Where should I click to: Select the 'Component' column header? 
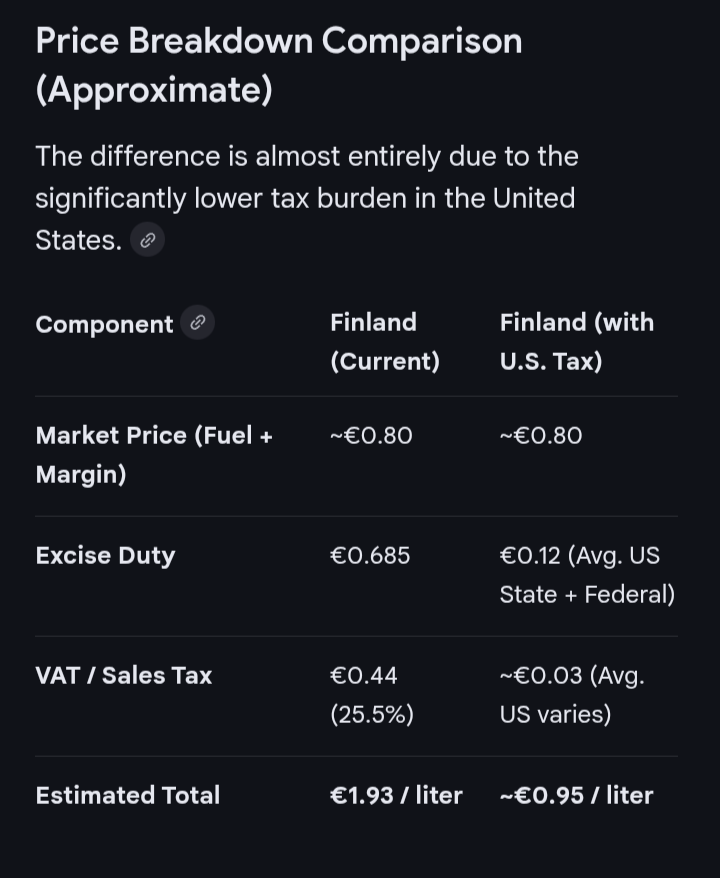pos(104,324)
